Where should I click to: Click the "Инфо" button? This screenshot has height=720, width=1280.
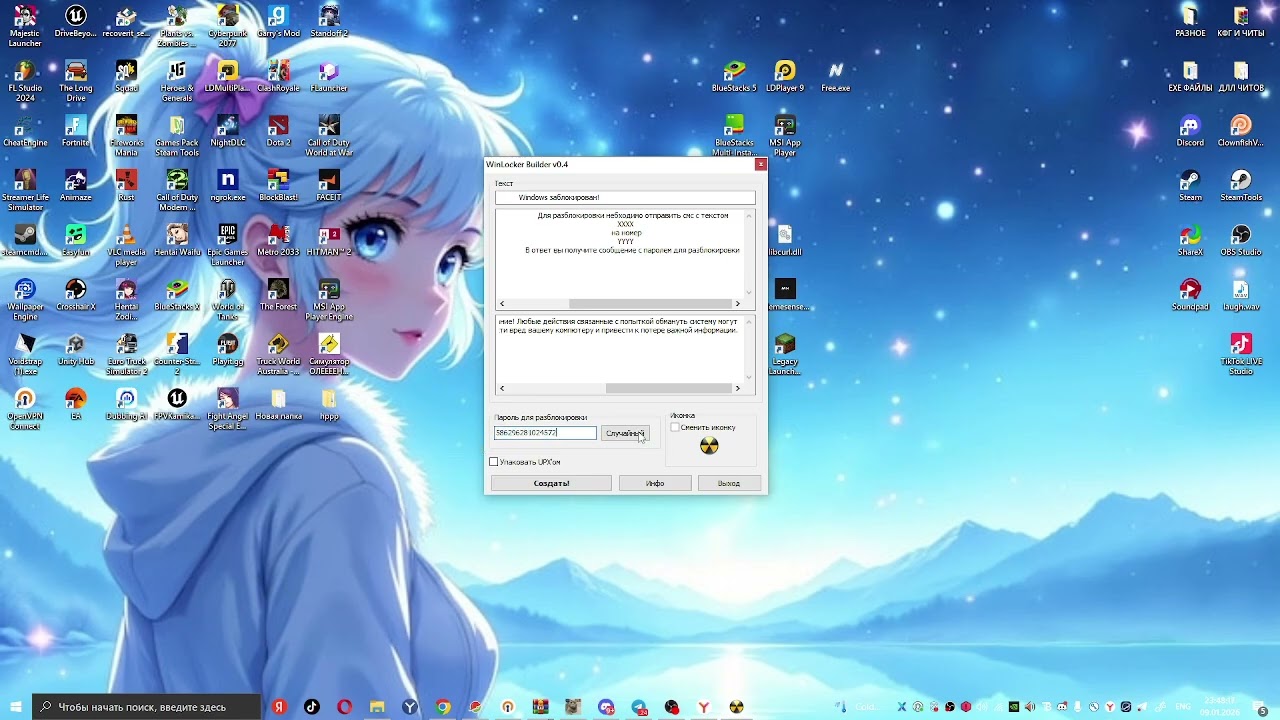coord(655,483)
